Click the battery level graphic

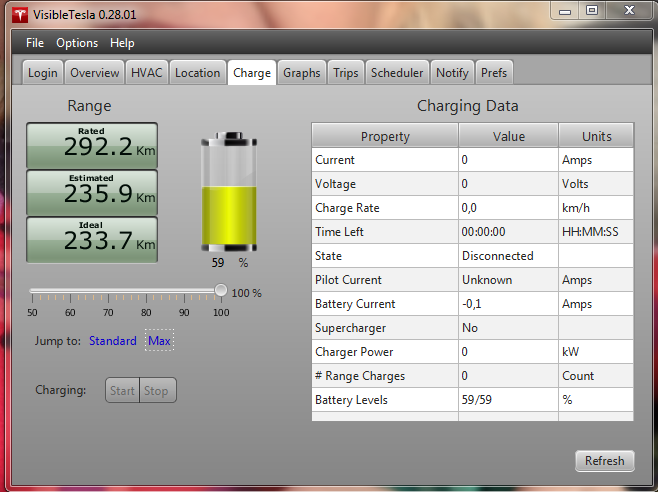pos(229,192)
